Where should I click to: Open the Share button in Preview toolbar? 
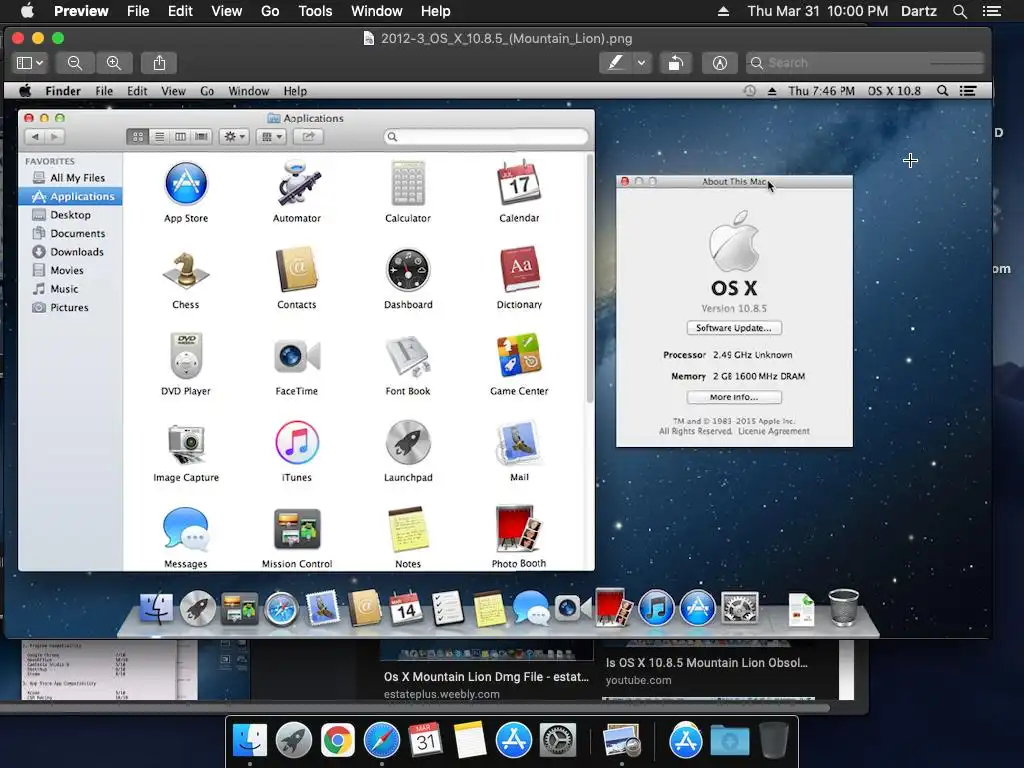159,63
